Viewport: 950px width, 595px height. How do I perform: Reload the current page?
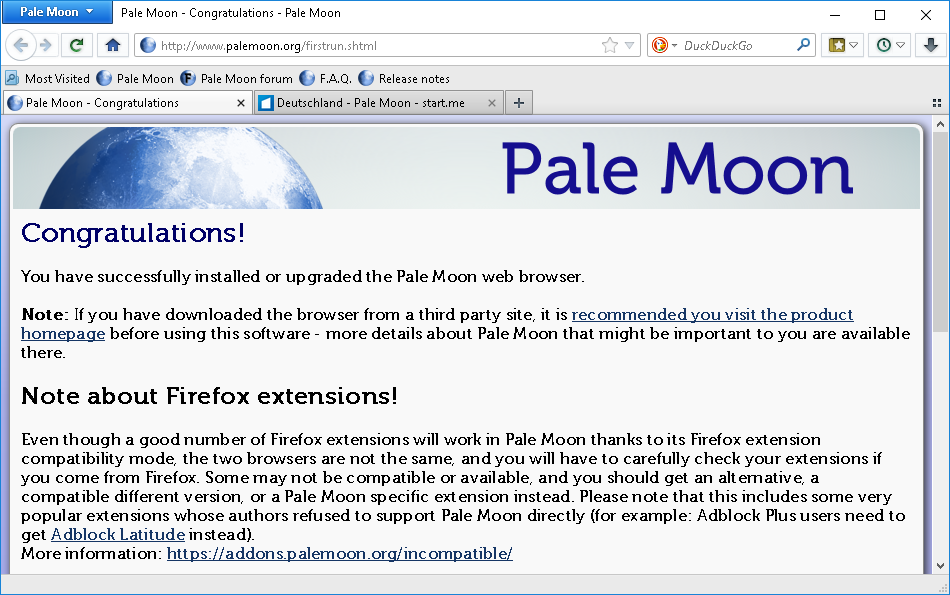coord(76,45)
